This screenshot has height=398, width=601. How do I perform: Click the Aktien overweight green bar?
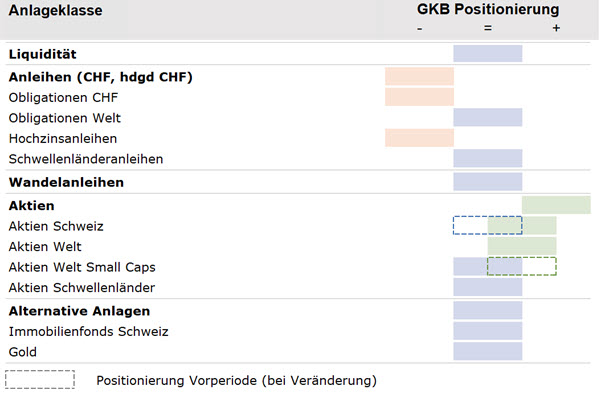pos(556,205)
